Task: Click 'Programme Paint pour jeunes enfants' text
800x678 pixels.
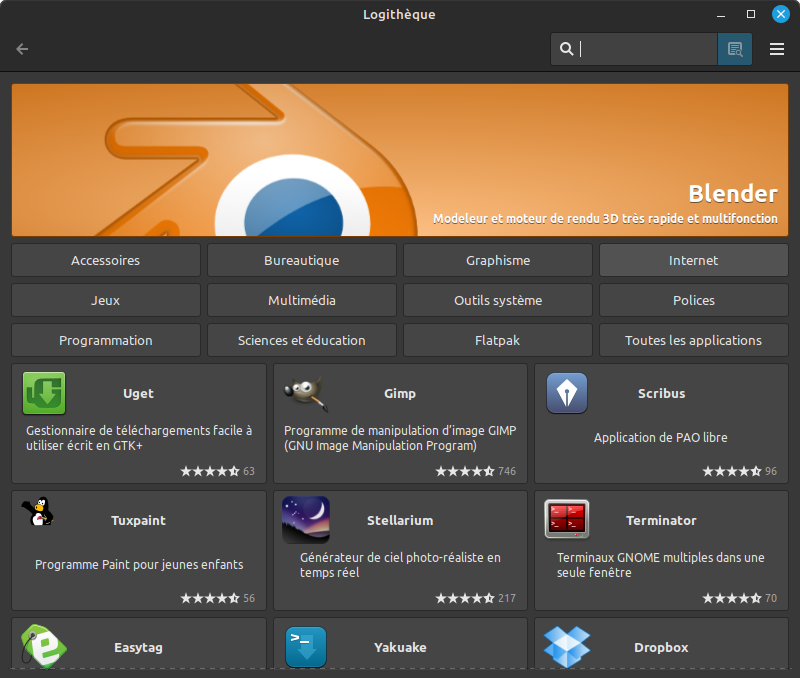Action: point(139,565)
